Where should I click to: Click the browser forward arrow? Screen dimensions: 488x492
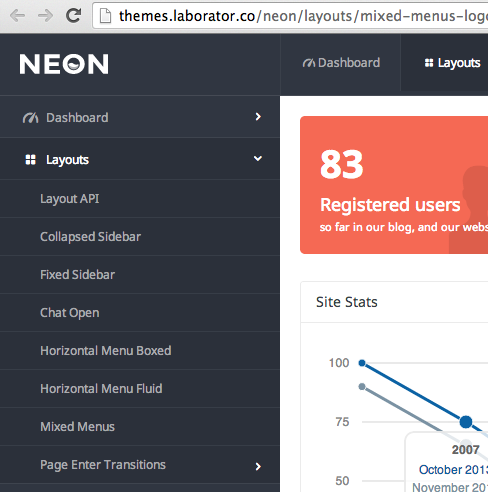[45, 15]
